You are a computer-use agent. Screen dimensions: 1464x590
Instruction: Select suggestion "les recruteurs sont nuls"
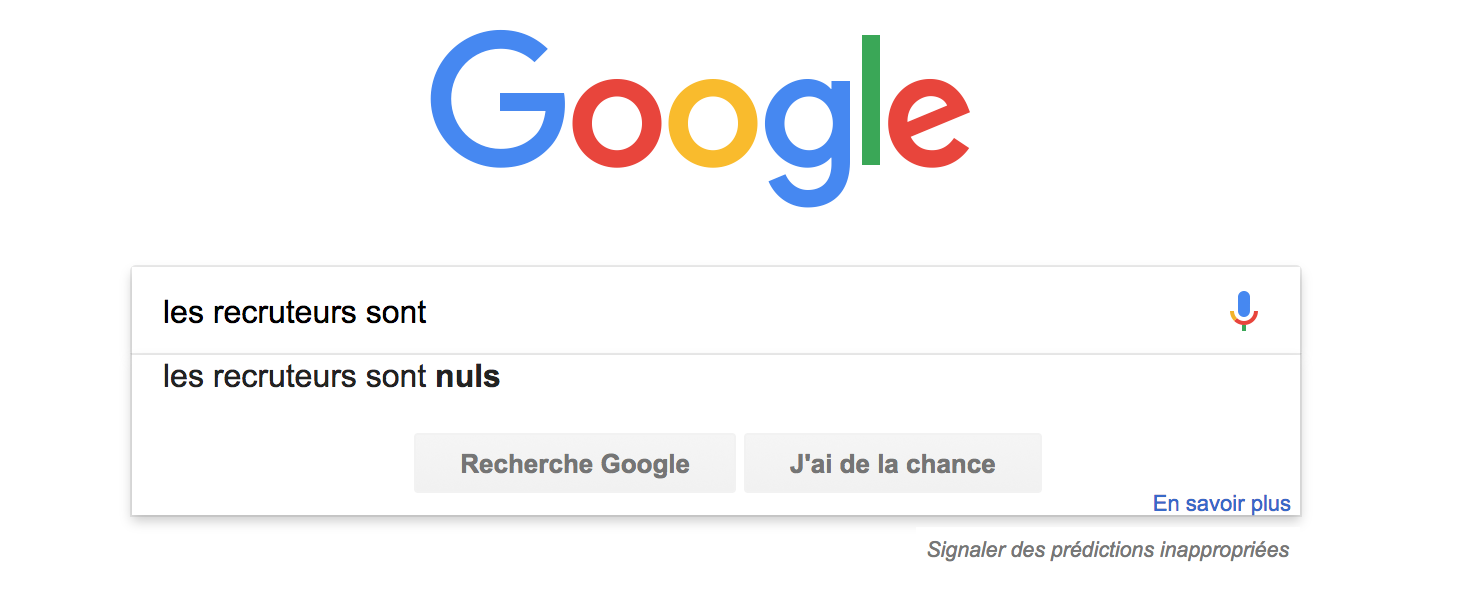point(715,377)
